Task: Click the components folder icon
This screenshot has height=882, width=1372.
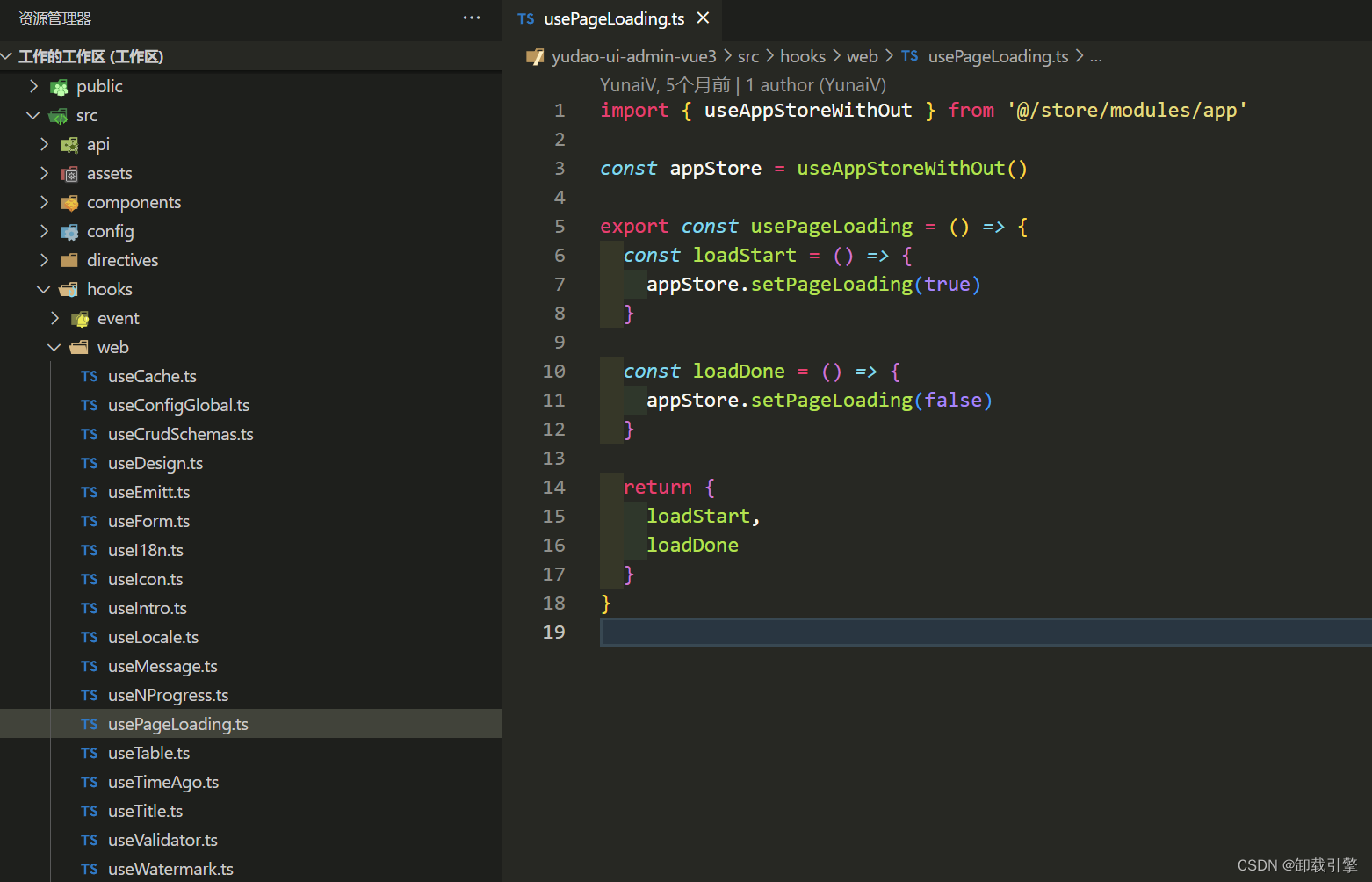Action: tap(69, 203)
